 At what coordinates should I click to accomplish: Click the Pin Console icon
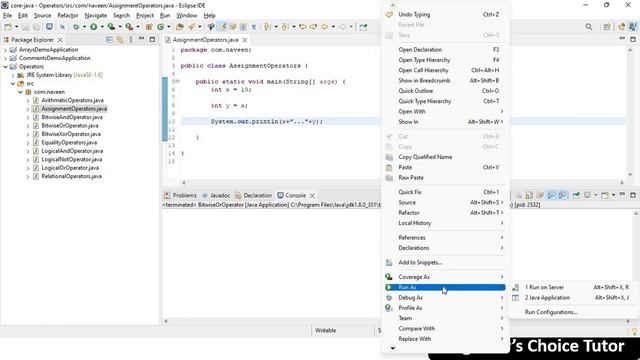576,195
